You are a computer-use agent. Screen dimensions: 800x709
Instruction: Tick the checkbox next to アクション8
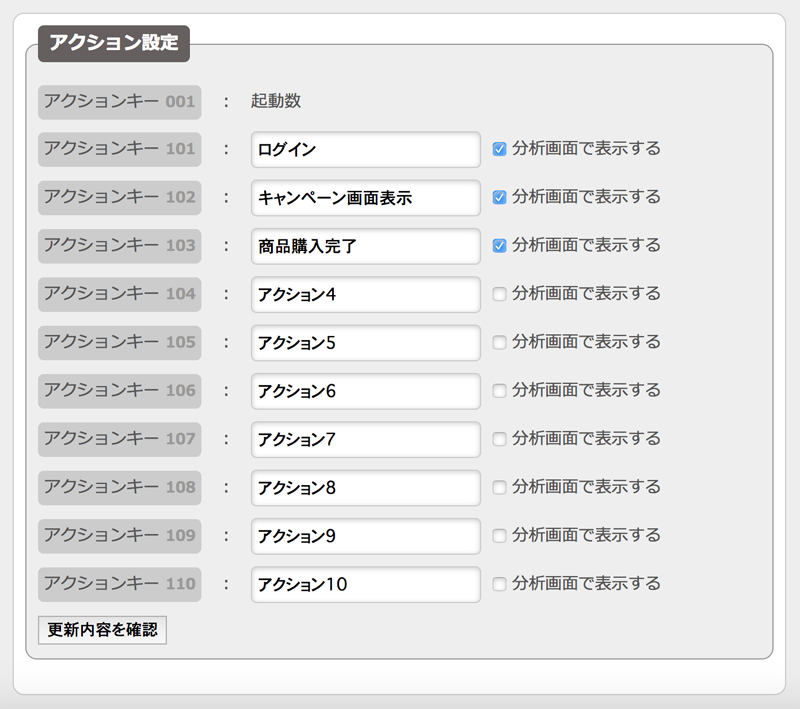pos(499,488)
